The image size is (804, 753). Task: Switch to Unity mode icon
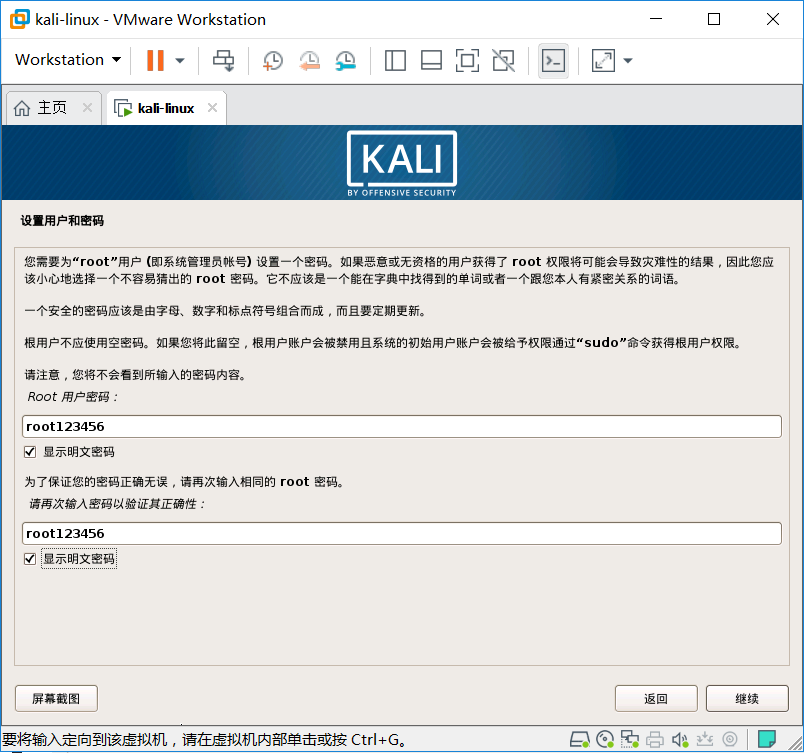coord(504,60)
